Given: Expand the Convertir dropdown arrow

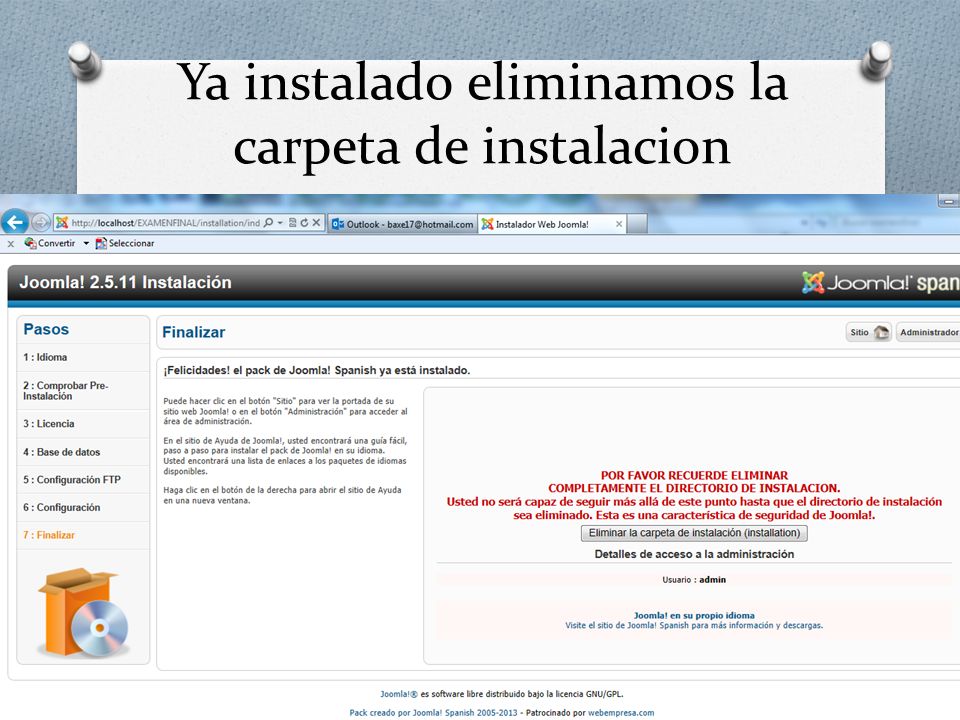Looking at the screenshot, I should point(86,243).
